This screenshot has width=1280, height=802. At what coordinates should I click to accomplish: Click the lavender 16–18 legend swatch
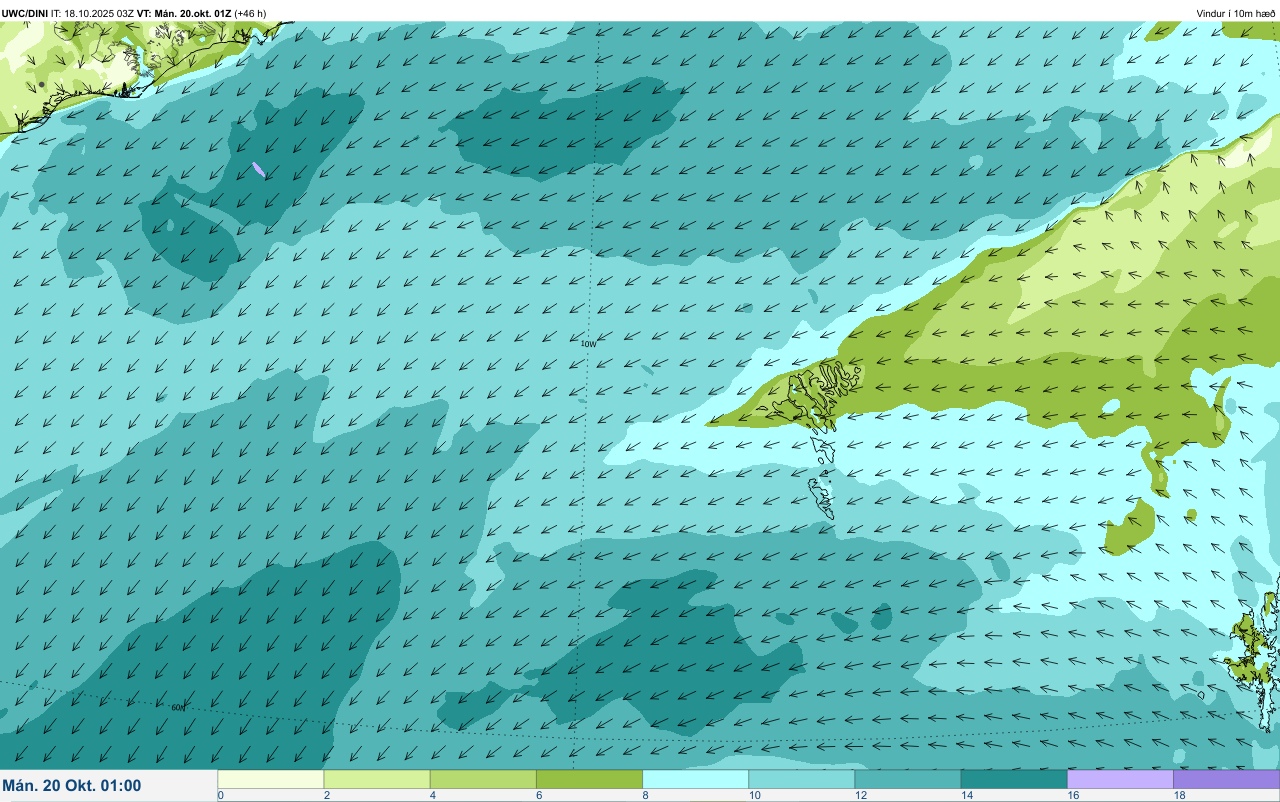click(x=1120, y=778)
